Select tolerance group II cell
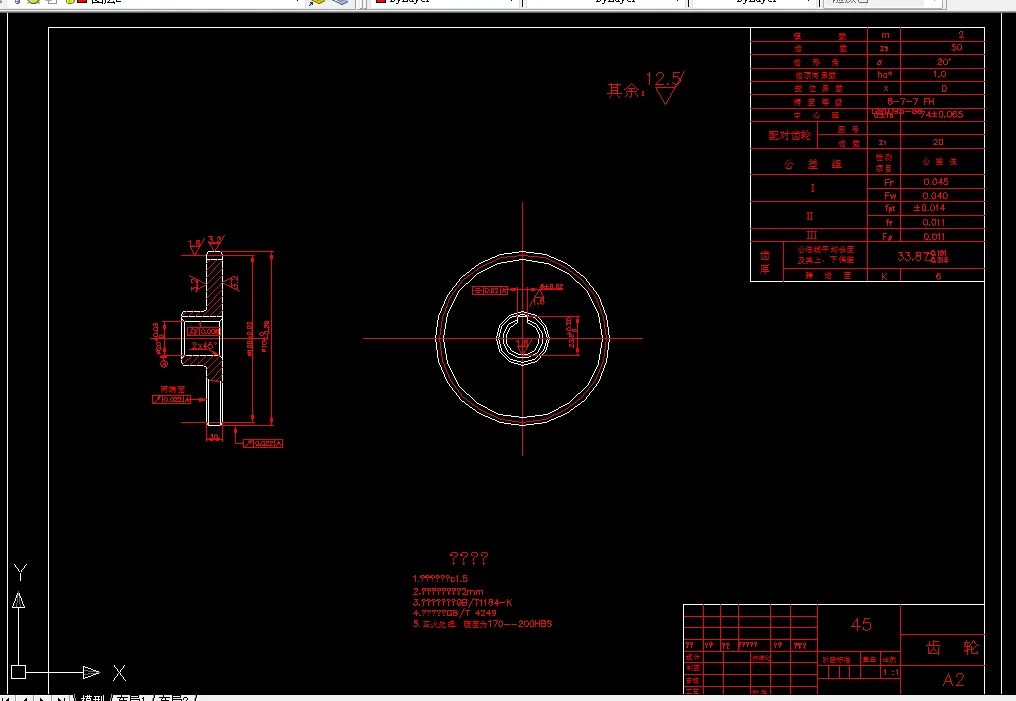The image size is (1016, 701). (x=809, y=216)
